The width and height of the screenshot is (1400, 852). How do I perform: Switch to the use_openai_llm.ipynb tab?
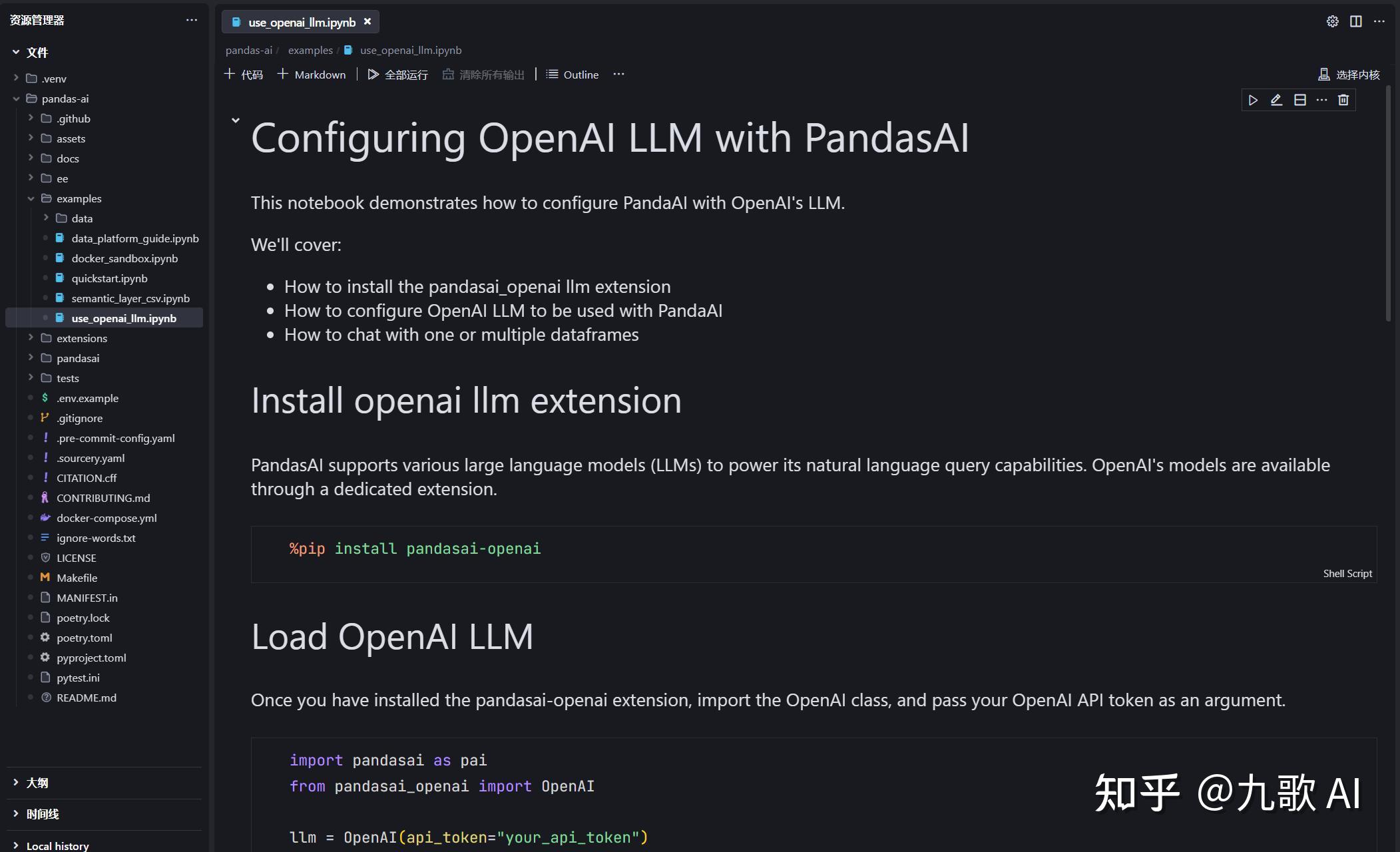coord(301,21)
